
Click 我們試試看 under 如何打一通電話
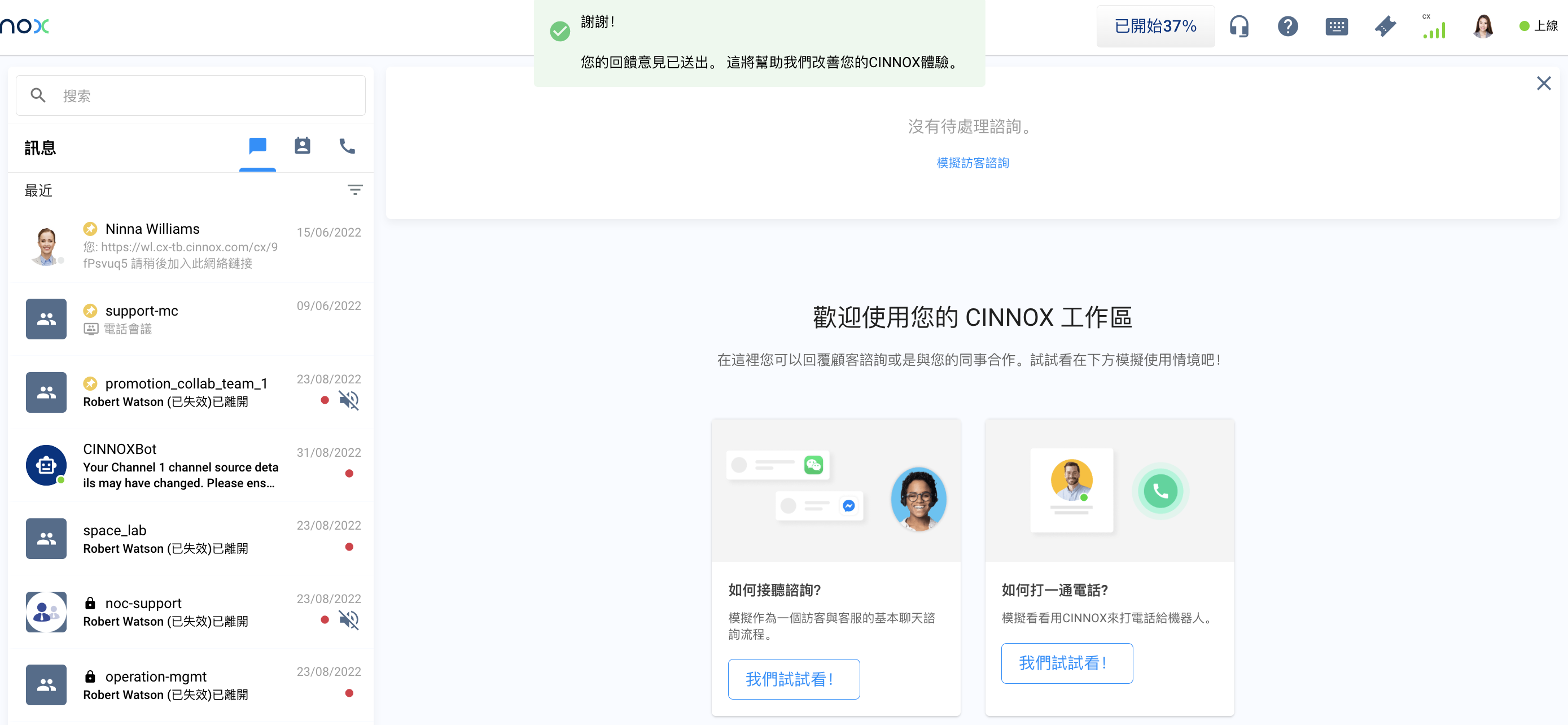1066,663
